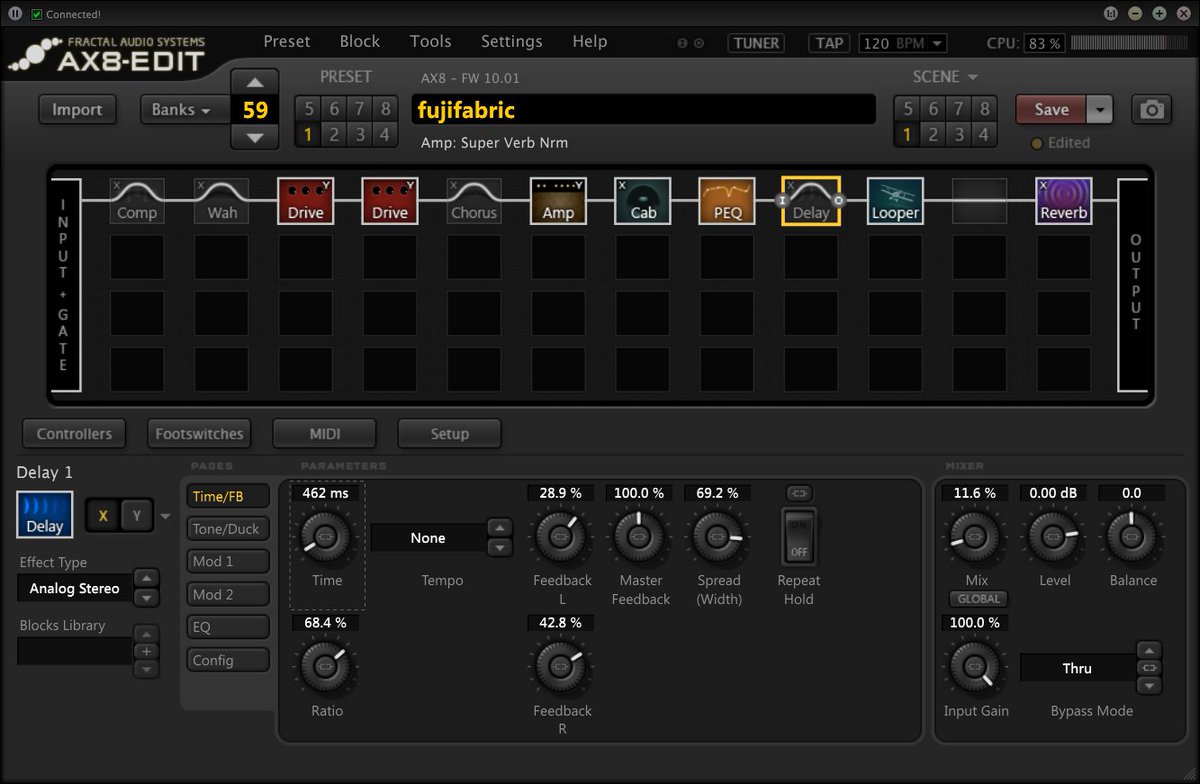Click the preset name field fujifabric
The height and width of the screenshot is (784, 1200).
coord(643,110)
